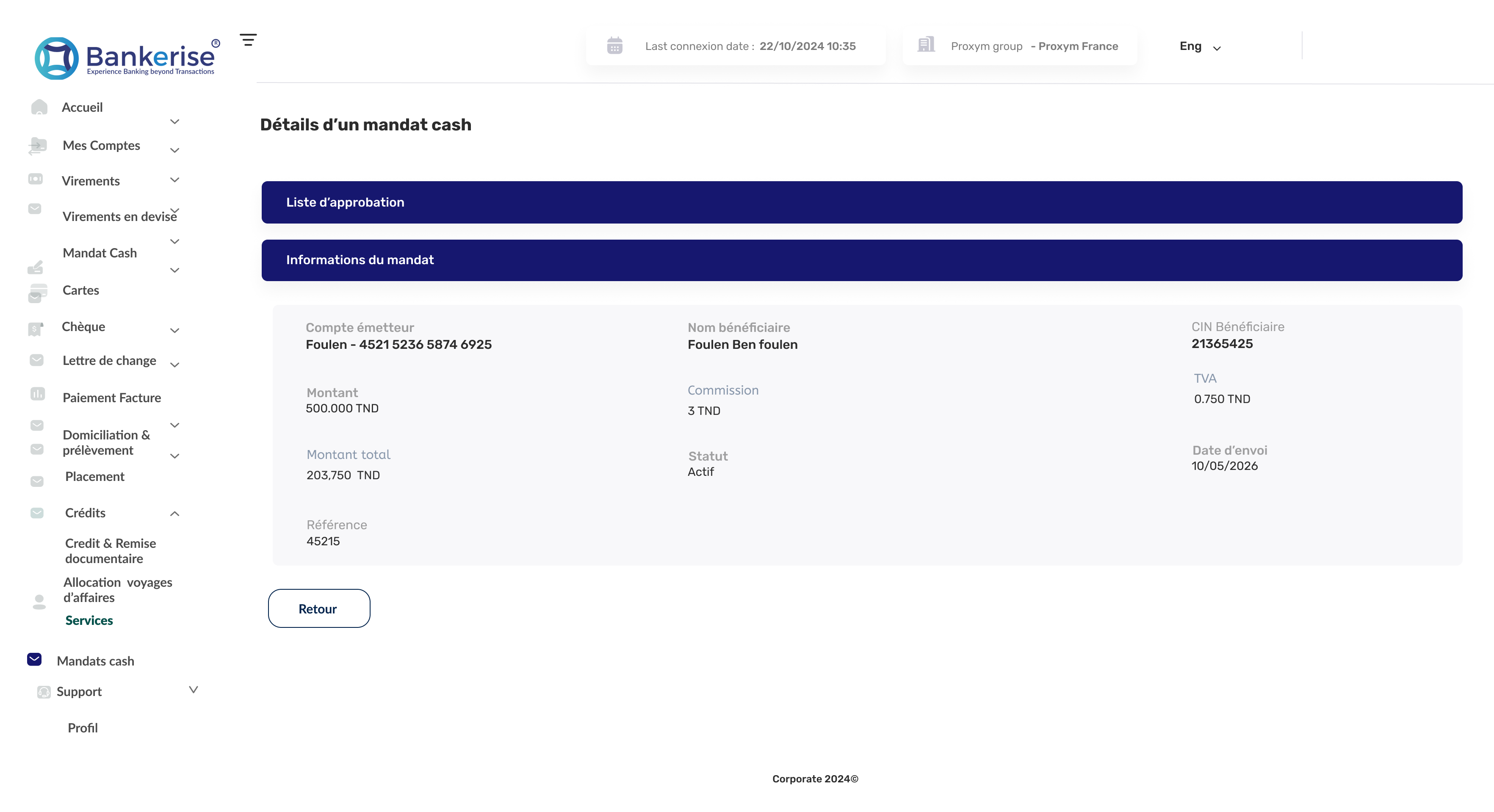
Task: Expand the Support chevron
Action: (194, 690)
